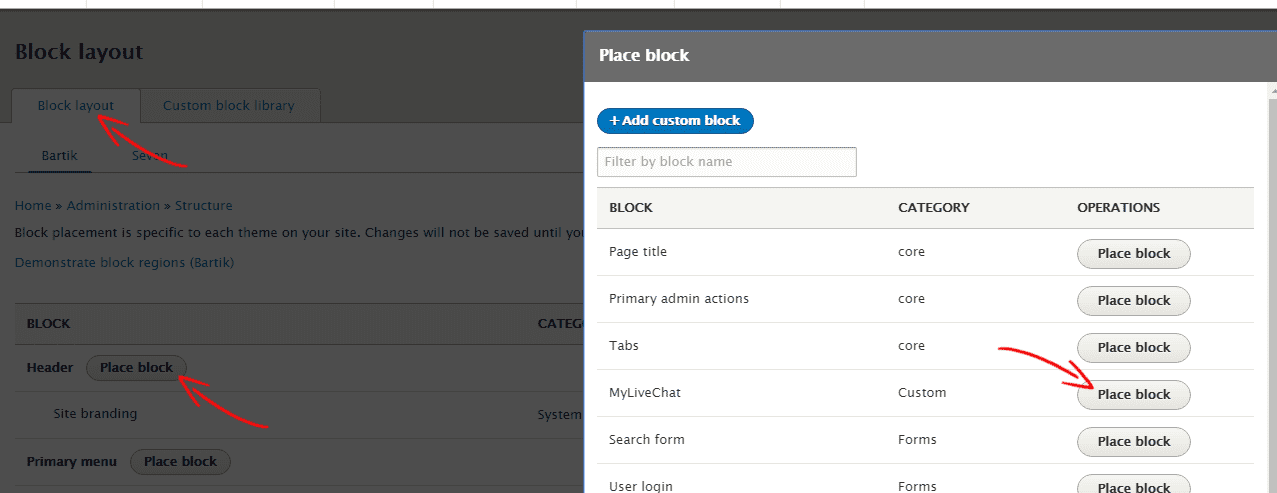Place the Page title block
Image resolution: width=1277 pixels, height=493 pixels.
click(x=1133, y=254)
